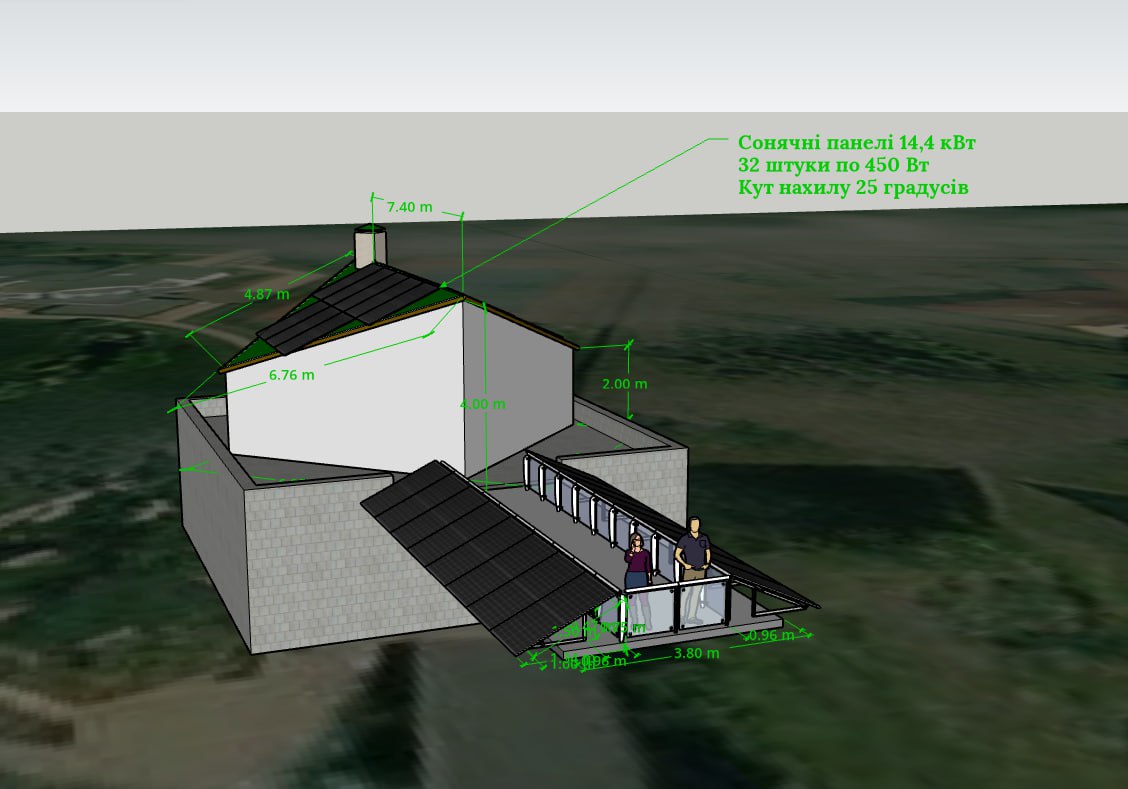
Task: Click the sky area above the horizon
Action: click(560, 60)
